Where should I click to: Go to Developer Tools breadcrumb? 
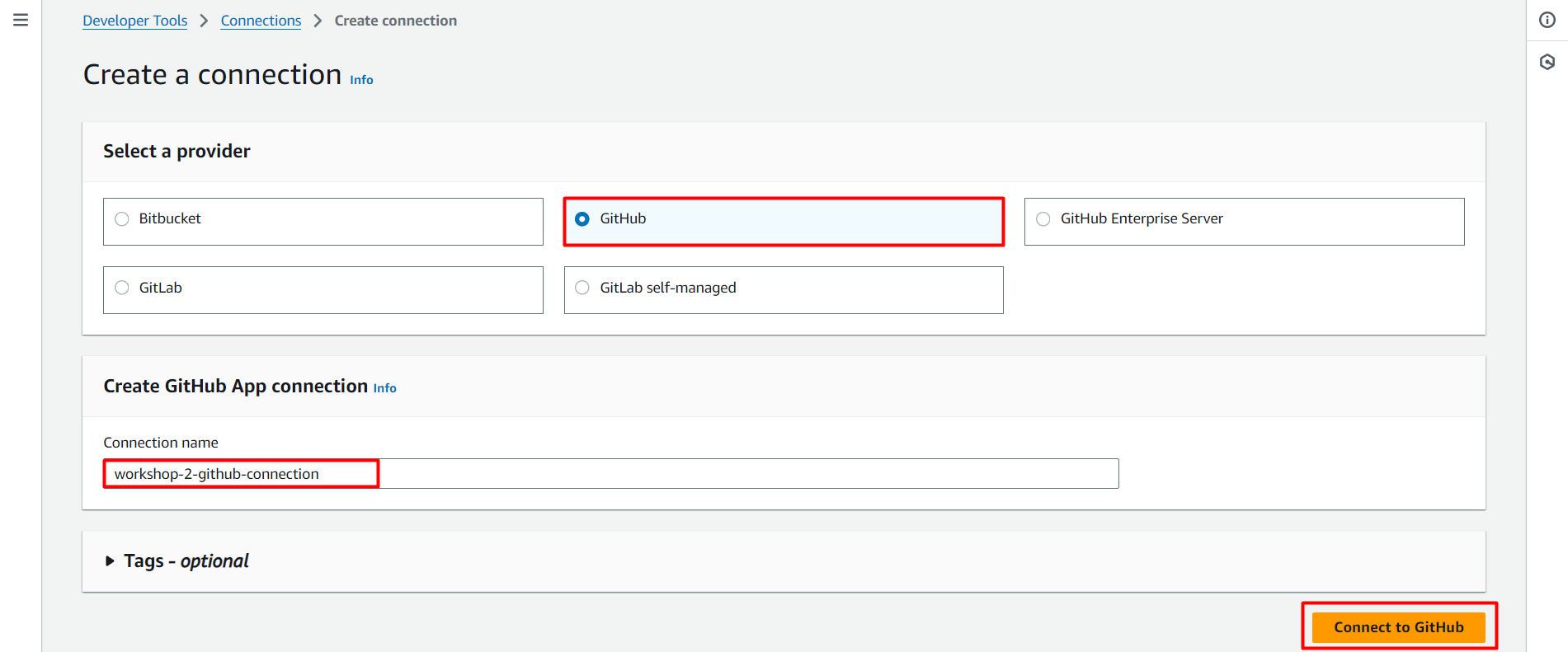134,21
